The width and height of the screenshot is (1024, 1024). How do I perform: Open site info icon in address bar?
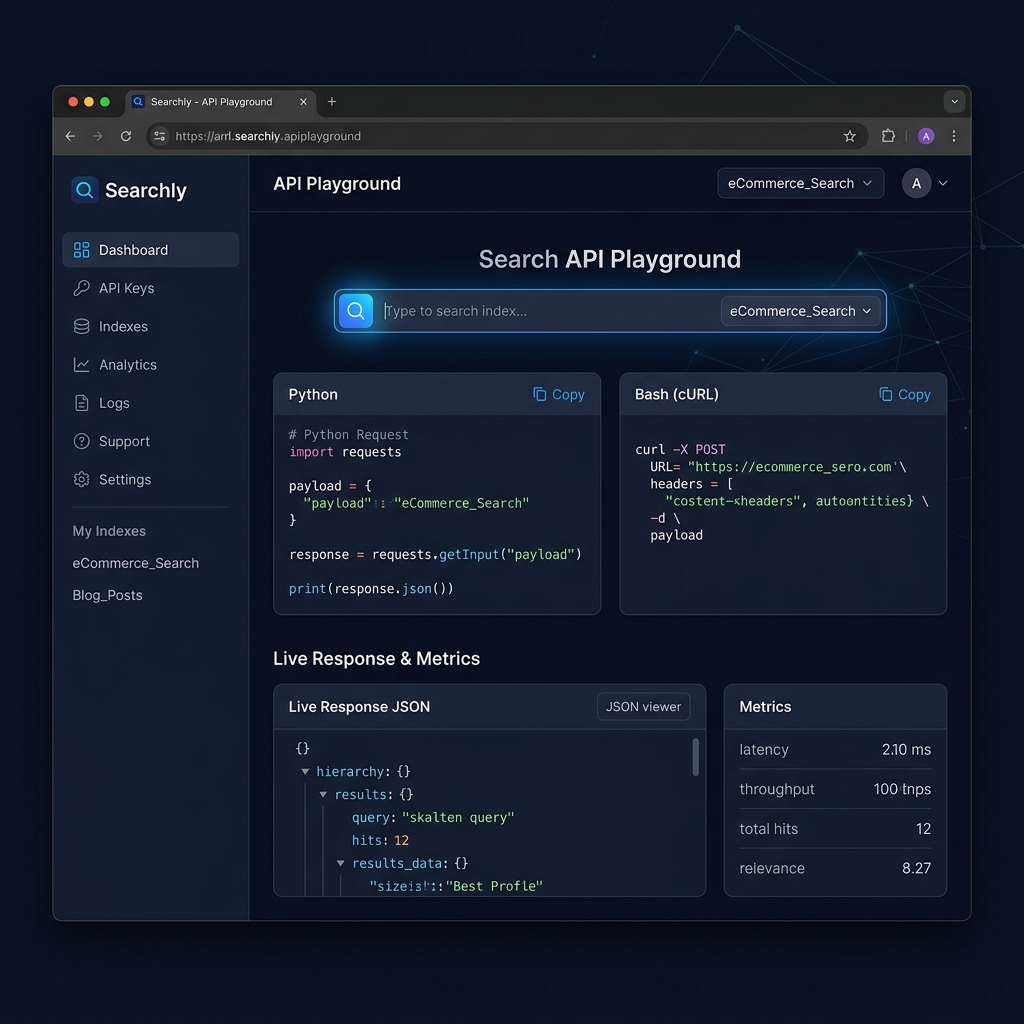tap(159, 136)
